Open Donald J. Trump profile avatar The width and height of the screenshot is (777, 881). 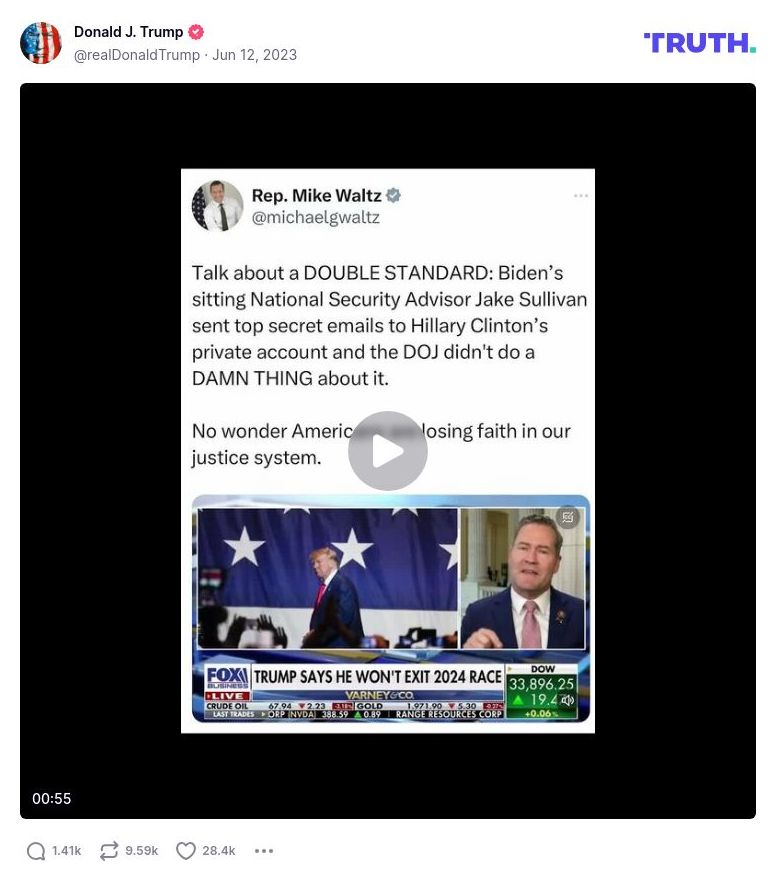point(41,43)
